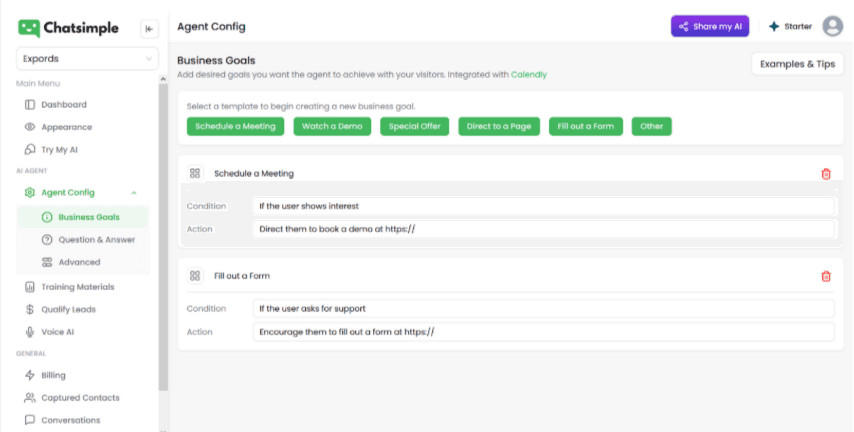Click the Agent Config menu label
Screen dimensions: 854x432
pyautogui.click(x=68, y=192)
